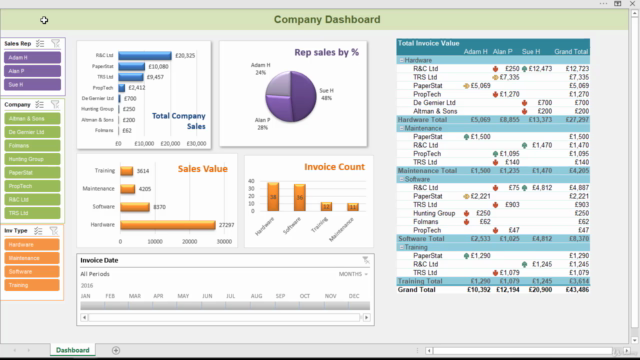640x360 pixels.
Task: Filter by Sue H sales rep
Action: 33,84
